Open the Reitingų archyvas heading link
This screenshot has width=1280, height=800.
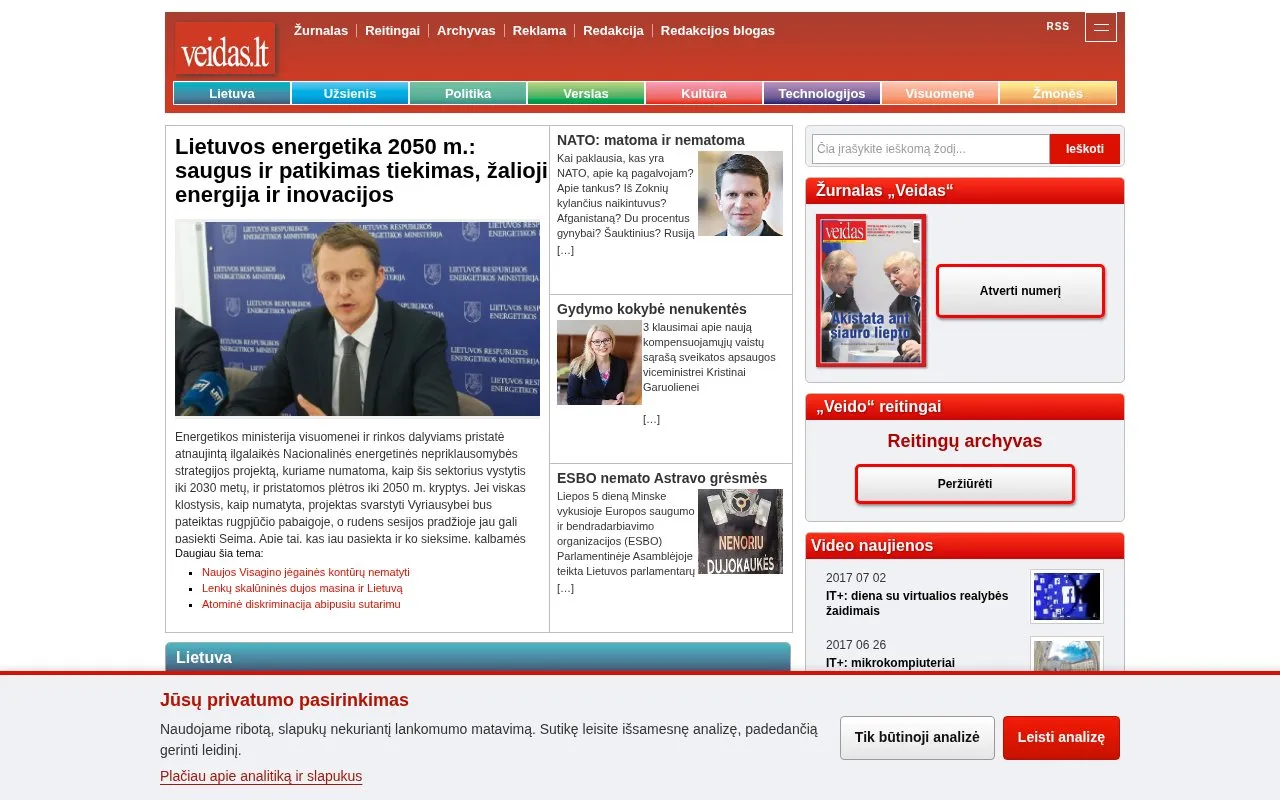[965, 441]
